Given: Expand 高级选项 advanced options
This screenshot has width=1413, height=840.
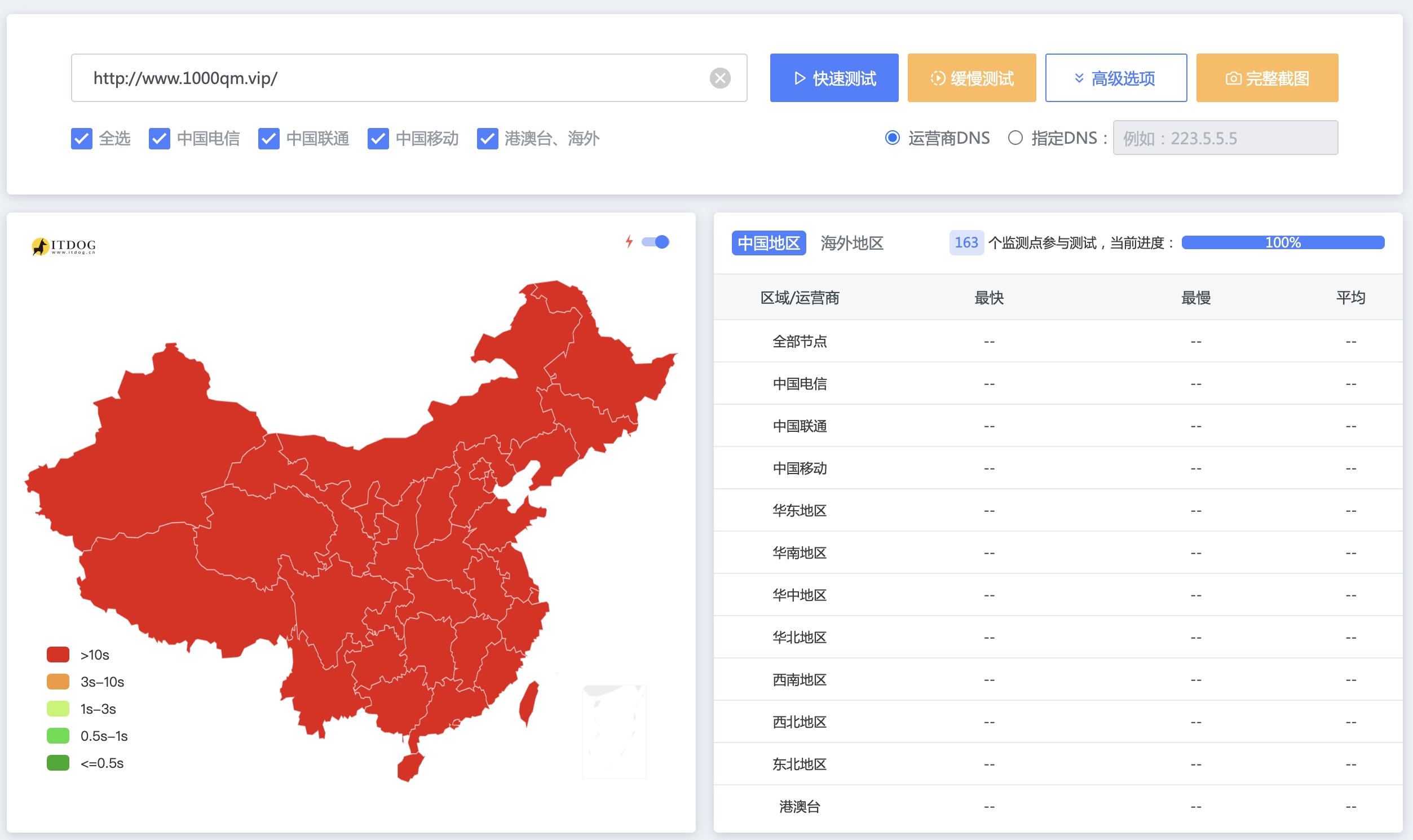Looking at the screenshot, I should (1116, 78).
